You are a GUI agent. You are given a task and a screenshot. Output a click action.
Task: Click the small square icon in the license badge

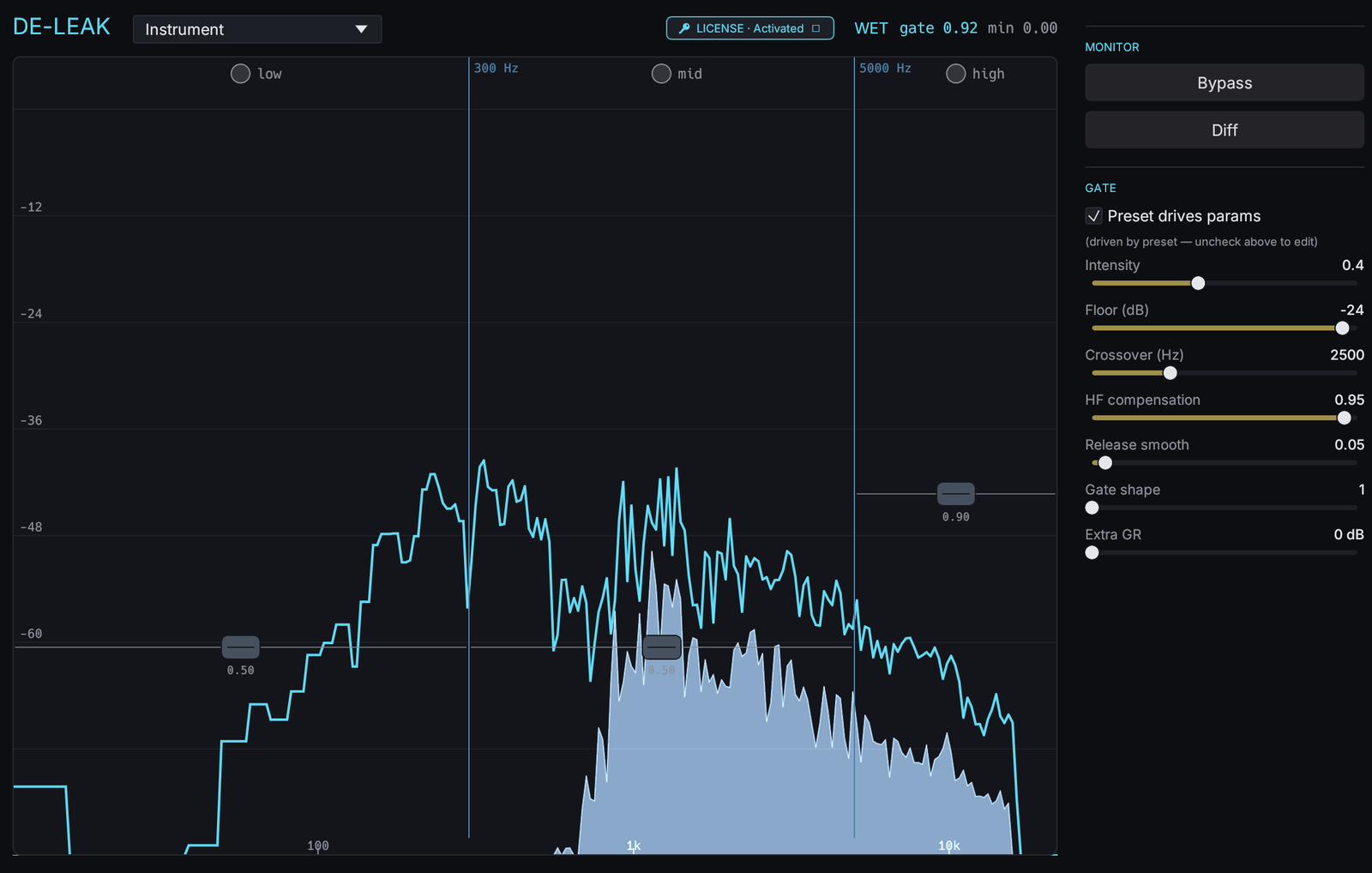pos(815,28)
